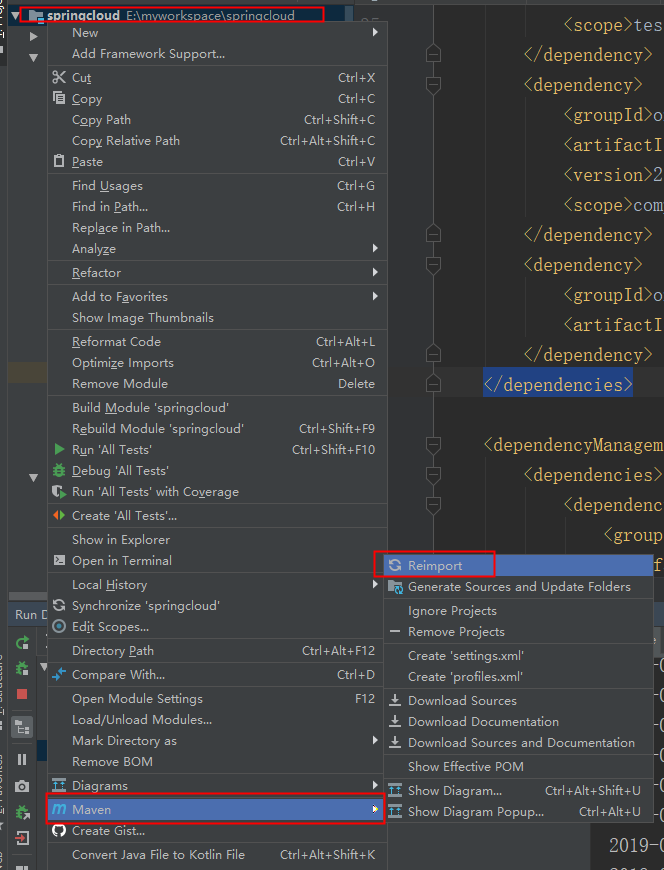Click the Generate Sources folder icon
The image size is (664, 870).
[396, 586]
